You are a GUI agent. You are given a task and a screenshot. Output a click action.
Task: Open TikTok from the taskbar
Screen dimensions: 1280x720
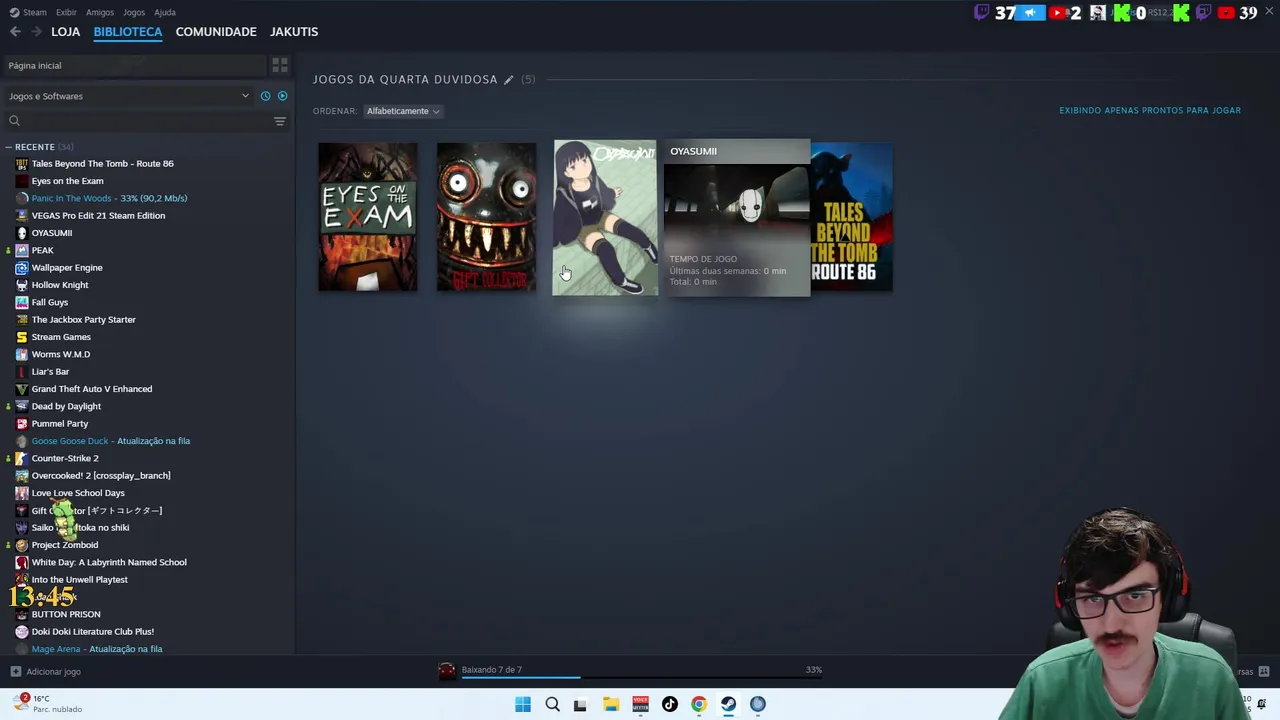coord(669,704)
